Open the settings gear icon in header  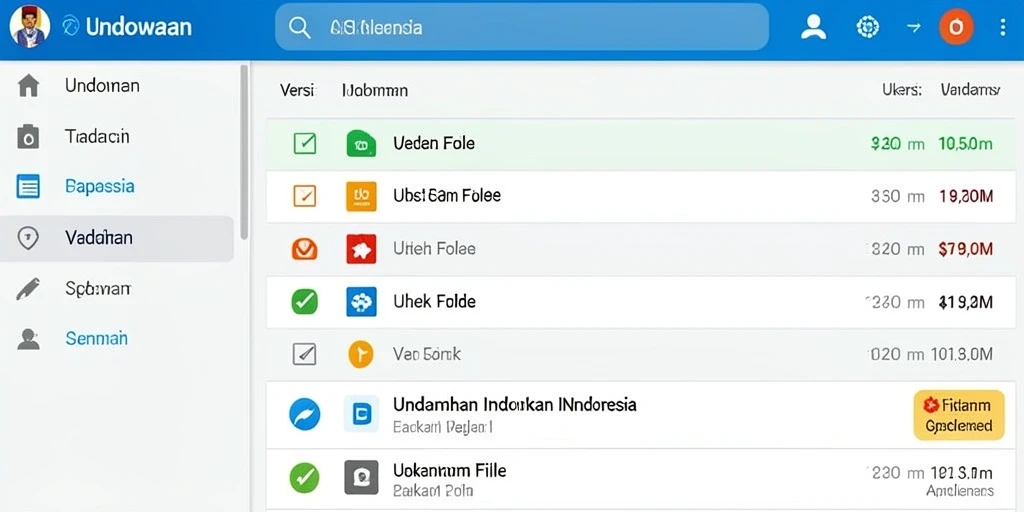point(867,27)
